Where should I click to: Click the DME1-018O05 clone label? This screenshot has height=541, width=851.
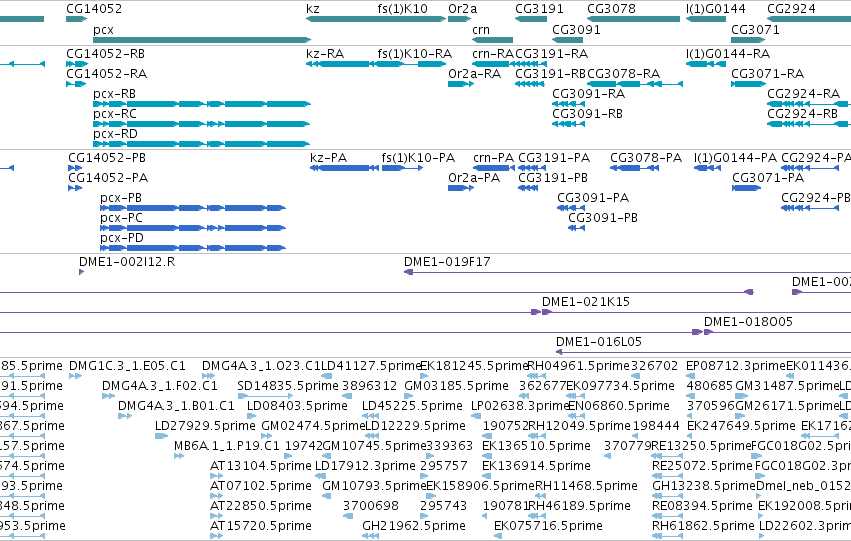tap(748, 322)
